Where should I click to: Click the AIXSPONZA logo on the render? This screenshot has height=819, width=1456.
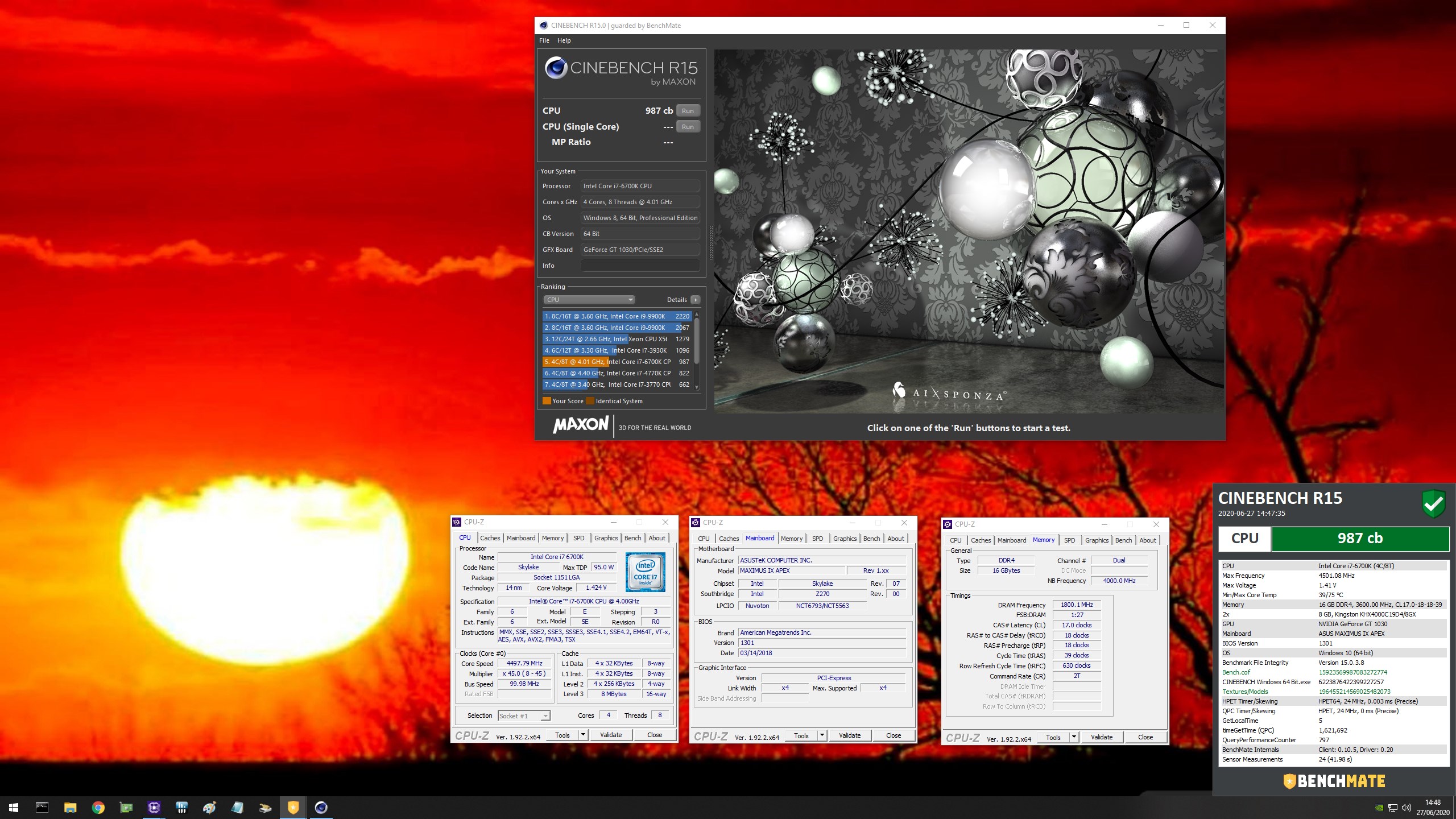pos(949,393)
